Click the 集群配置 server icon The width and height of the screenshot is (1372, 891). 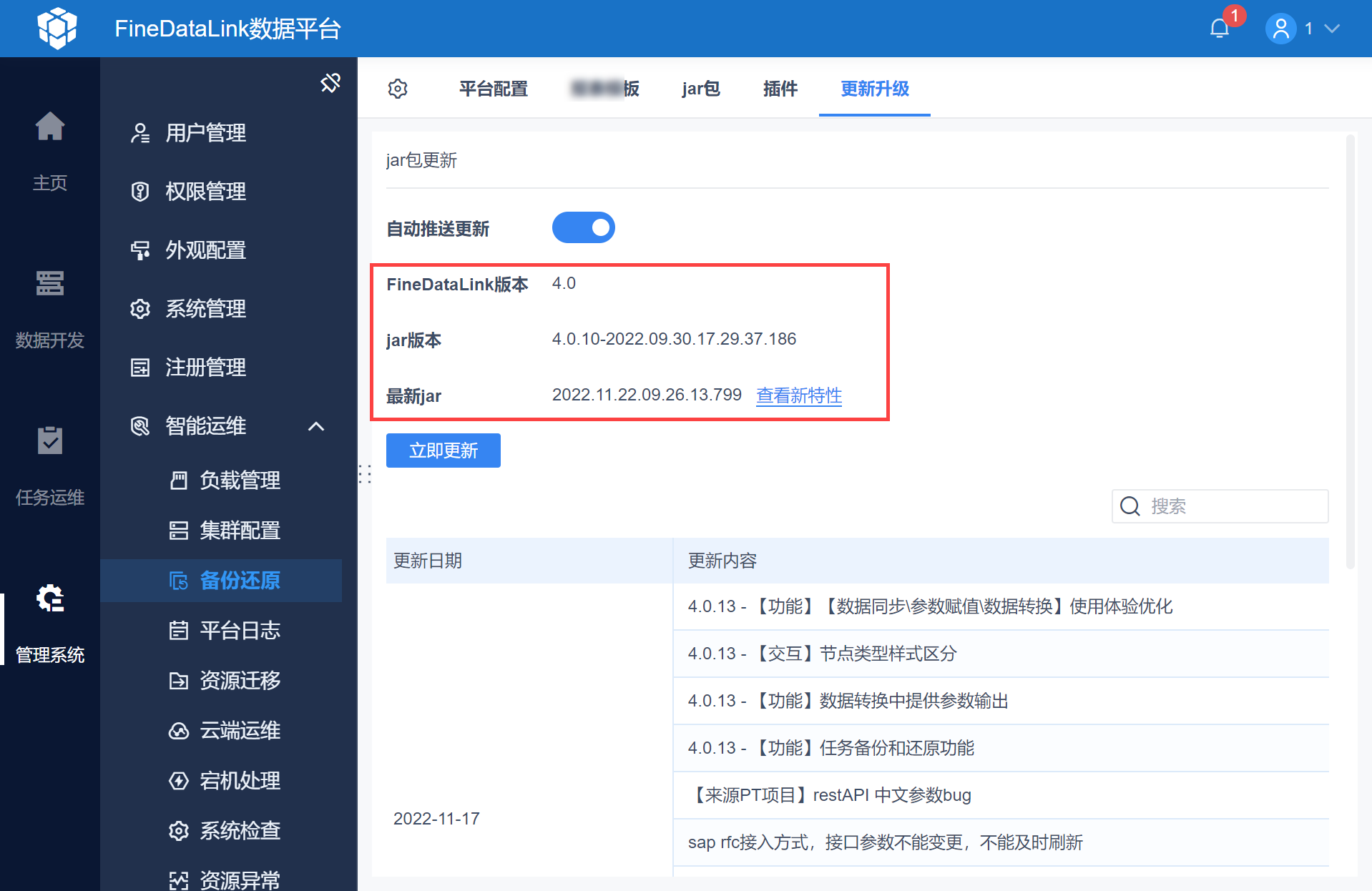coord(179,531)
